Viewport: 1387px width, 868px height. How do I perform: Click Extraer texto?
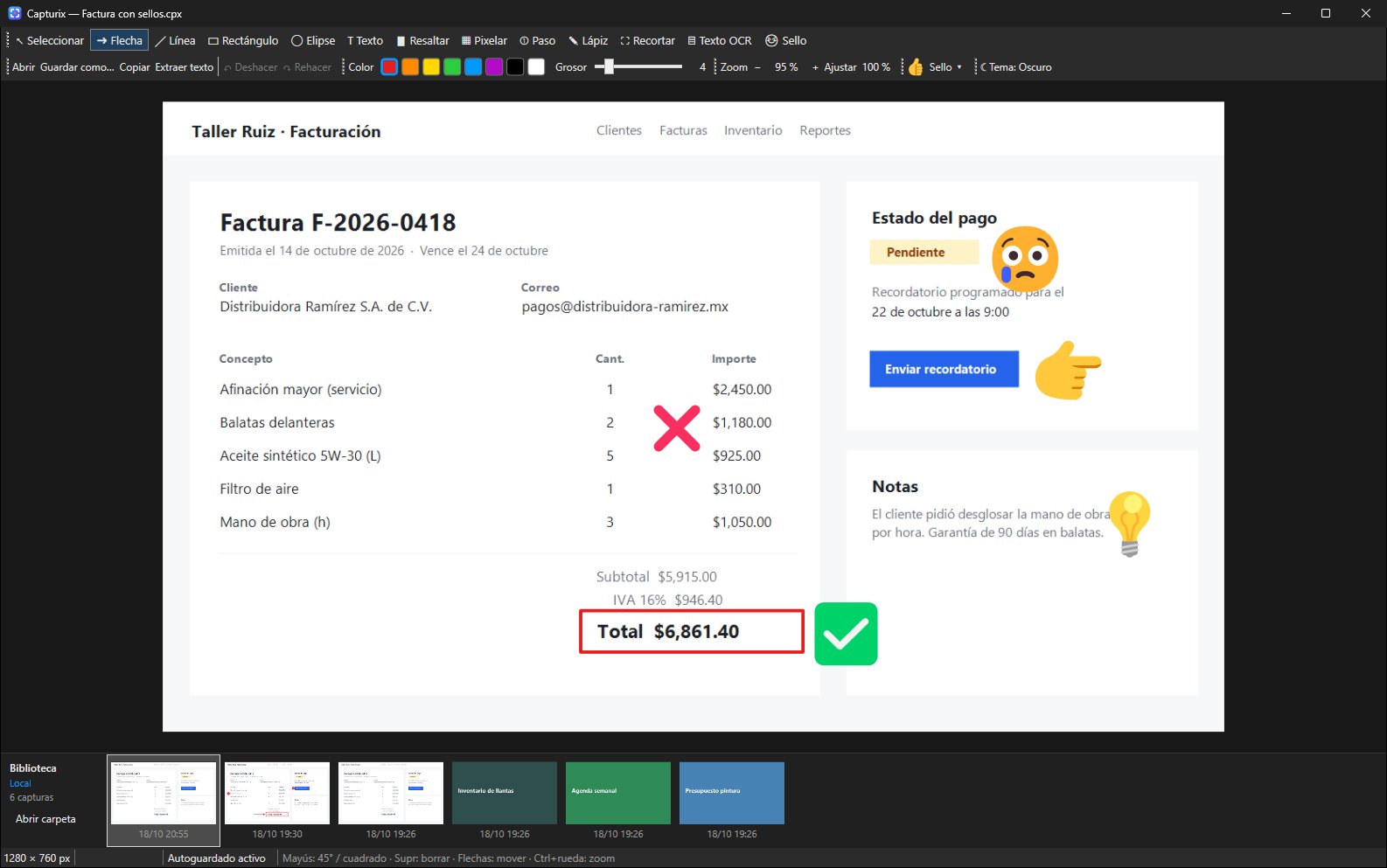(x=185, y=67)
